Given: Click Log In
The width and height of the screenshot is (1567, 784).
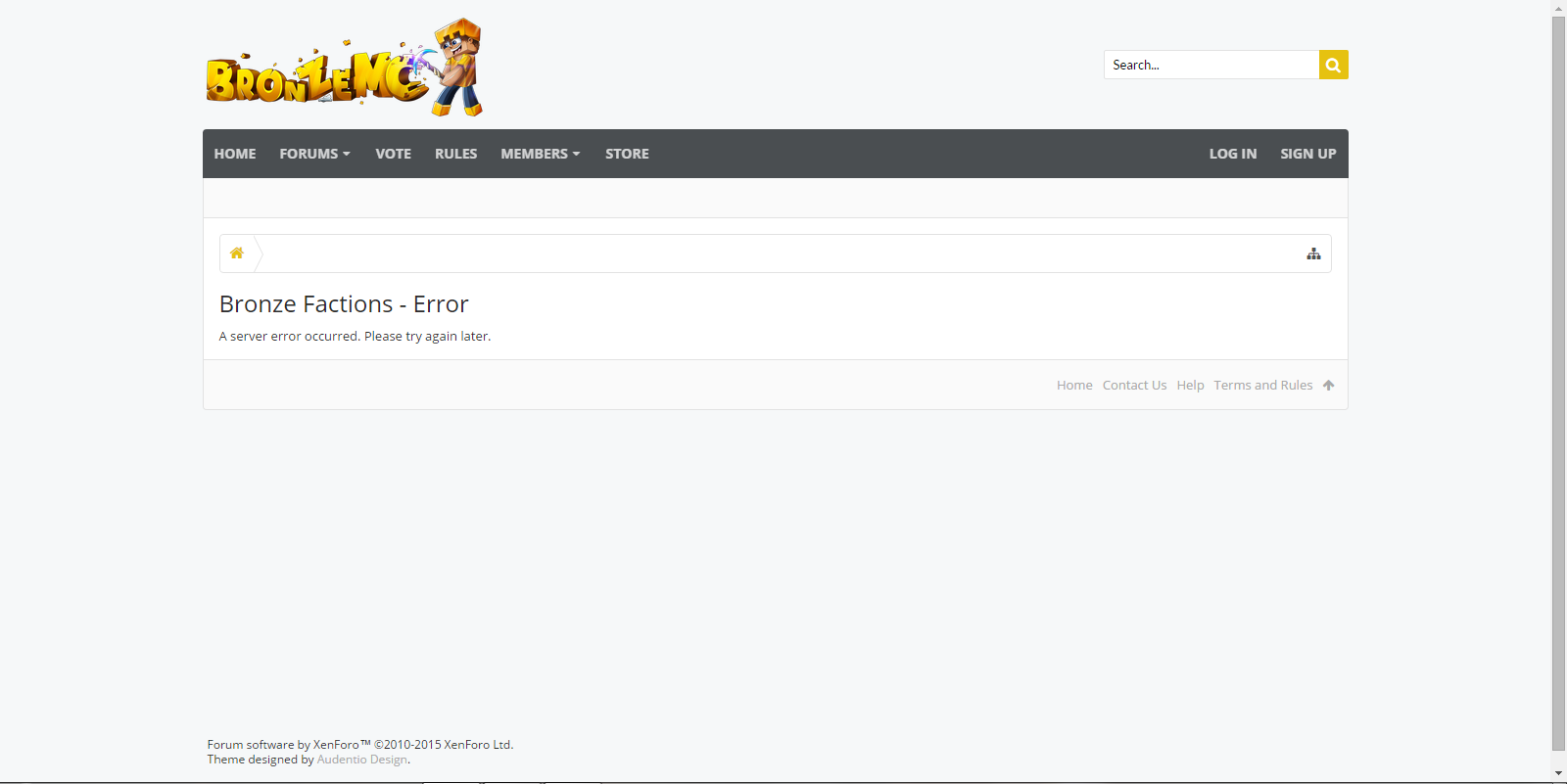Looking at the screenshot, I should coord(1232,154).
